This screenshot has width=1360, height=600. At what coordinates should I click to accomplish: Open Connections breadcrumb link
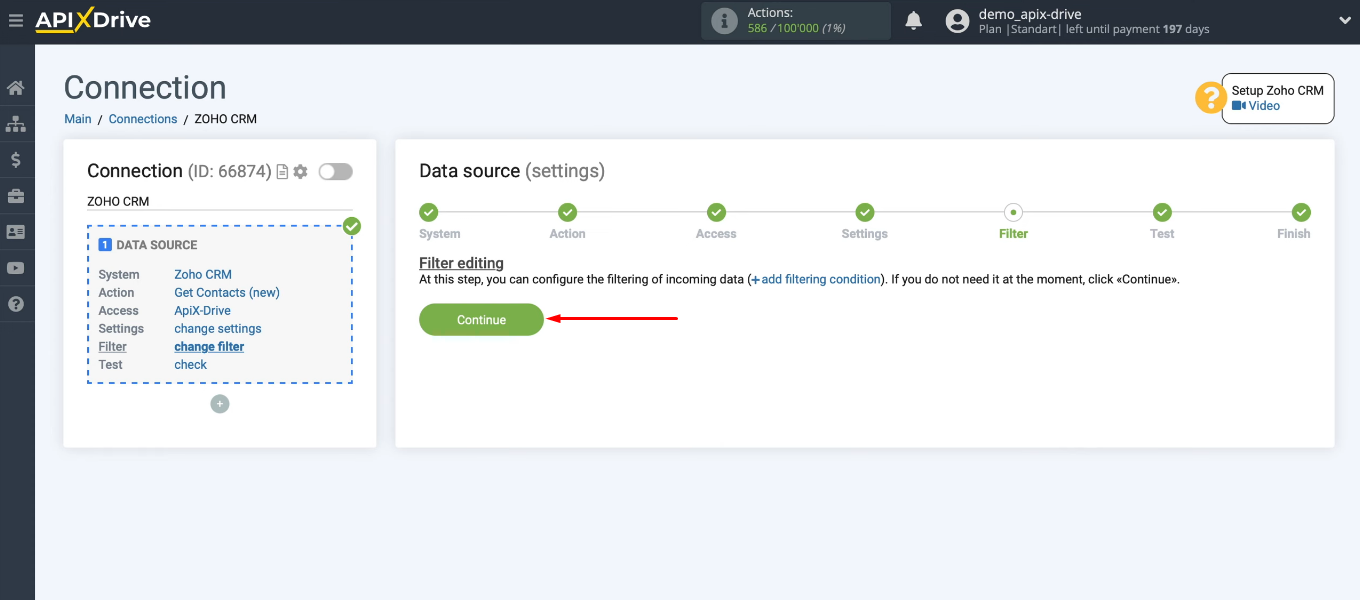point(142,118)
